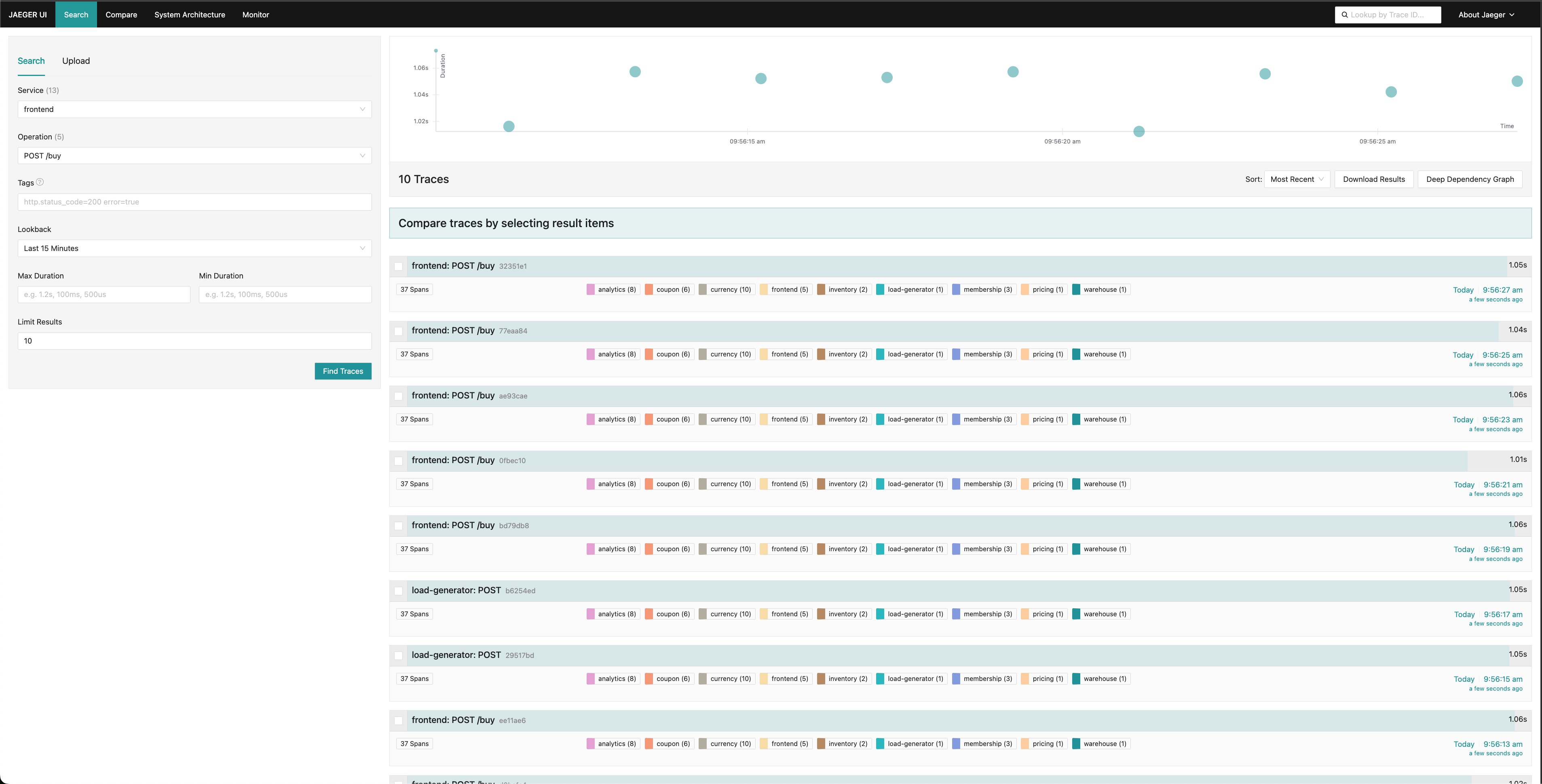Select trace 0fbec10 checkbox for comparison
Image resolution: width=1542 pixels, height=784 pixels.
(x=399, y=461)
